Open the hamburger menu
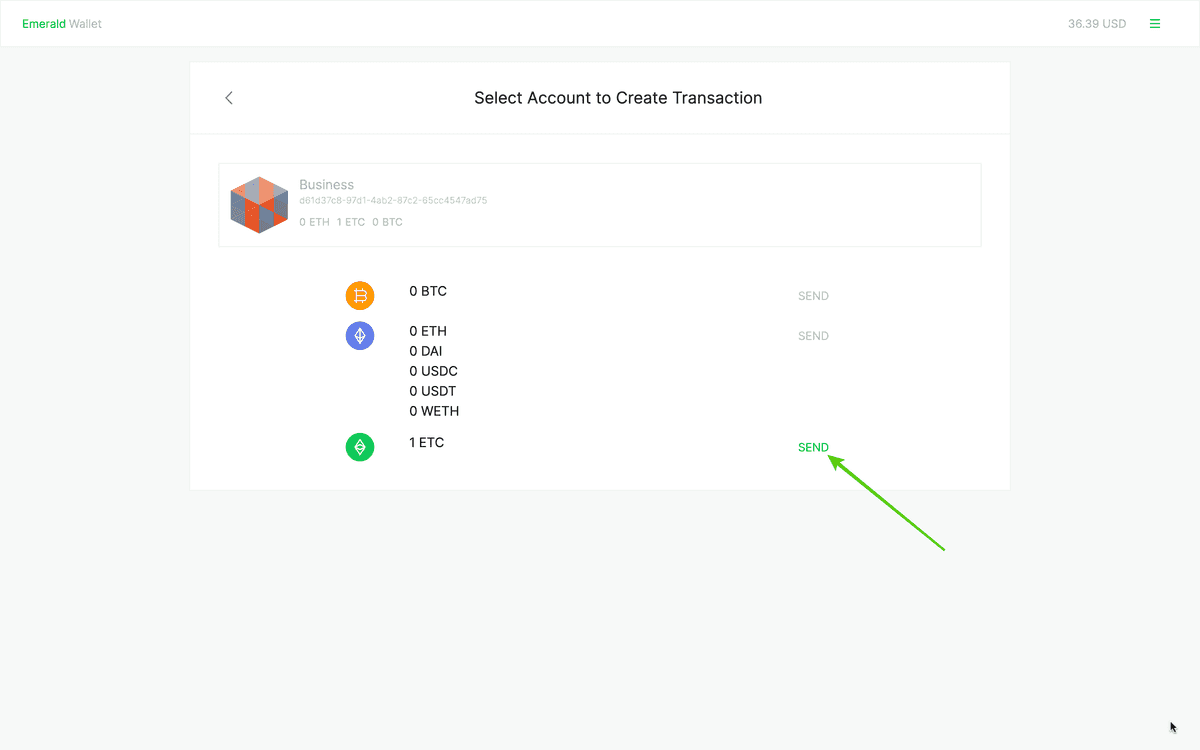Screen dimensions: 1200x750 click(1155, 23)
